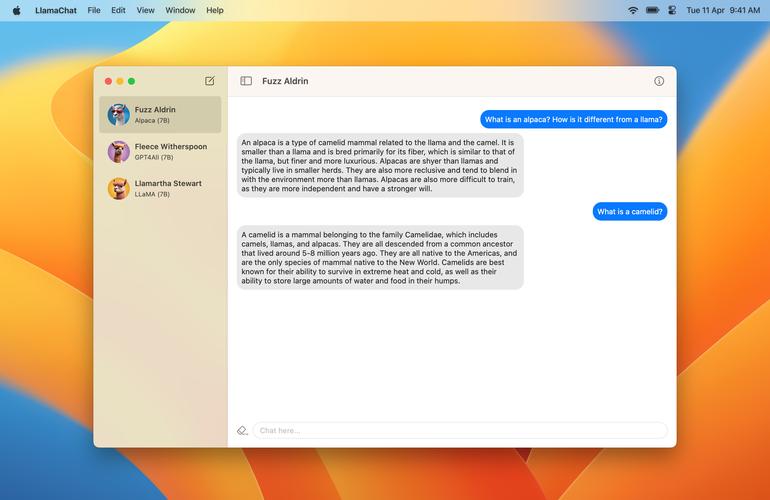Open chat info via the info icon
The image size is (770, 500).
click(x=659, y=81)
